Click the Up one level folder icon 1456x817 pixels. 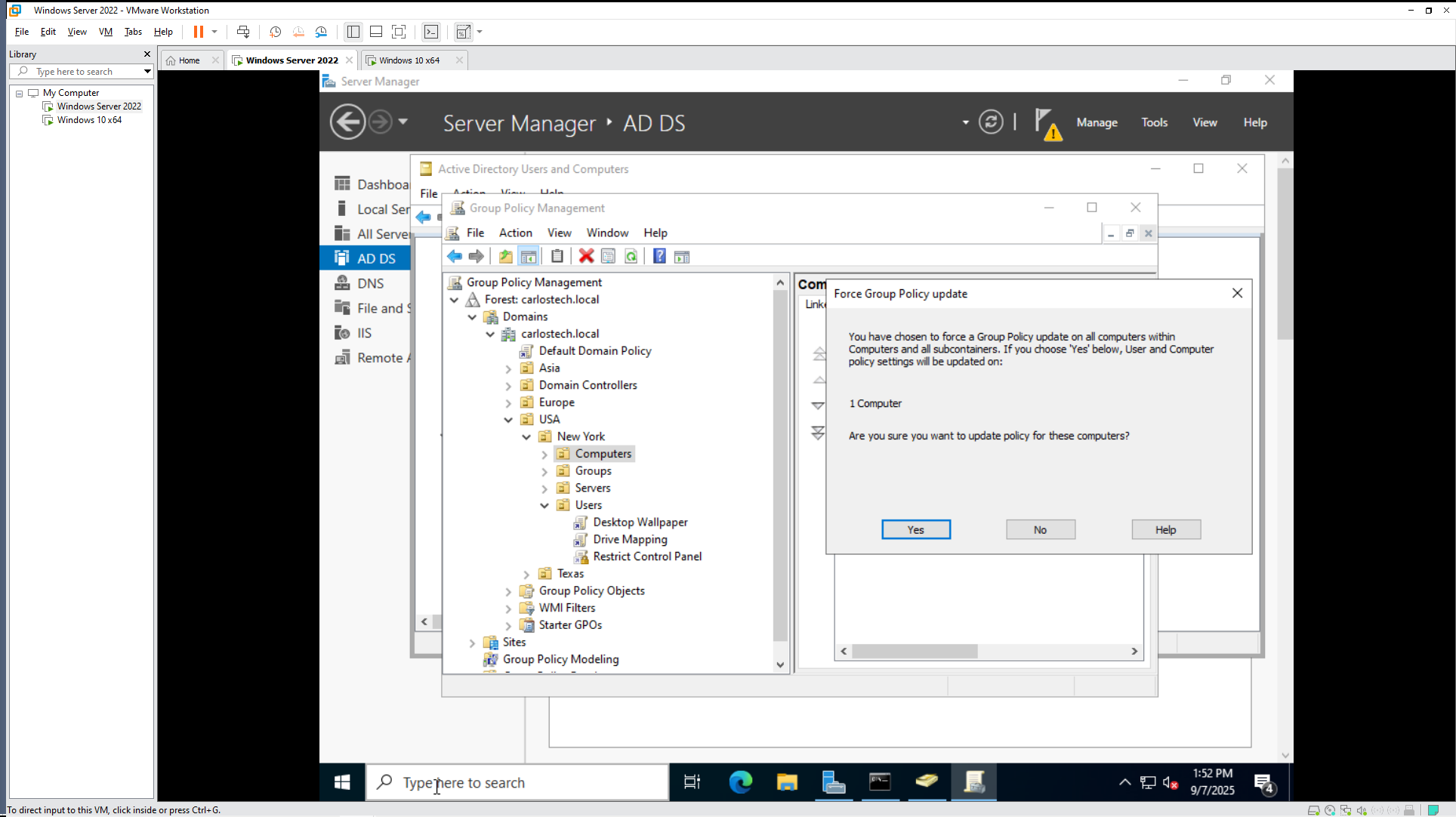click(x=505, y=257)
